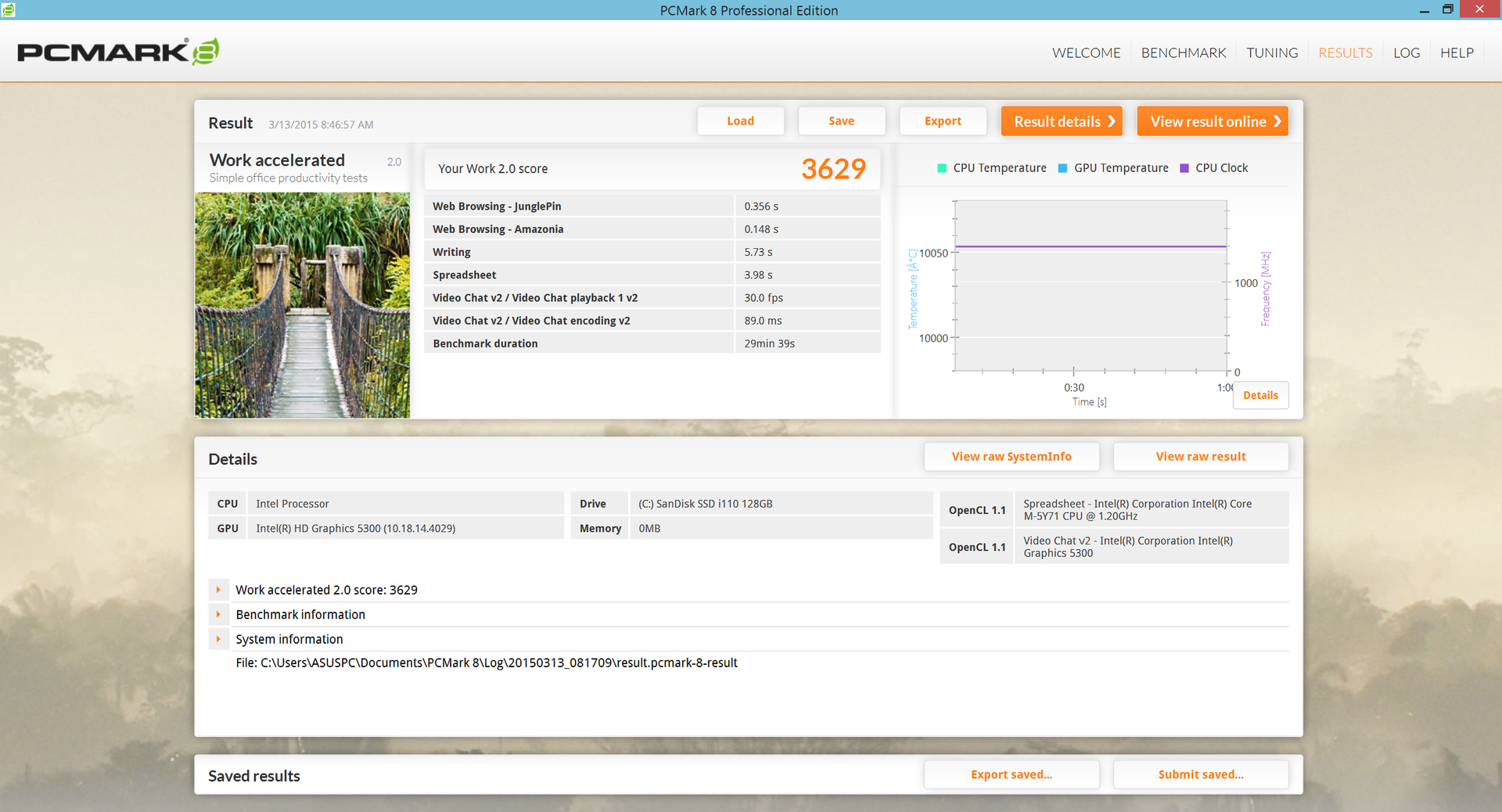Click the 30.0 fps value
Viewport: 1502px width, 812px height.
click(x=764, y=298)
